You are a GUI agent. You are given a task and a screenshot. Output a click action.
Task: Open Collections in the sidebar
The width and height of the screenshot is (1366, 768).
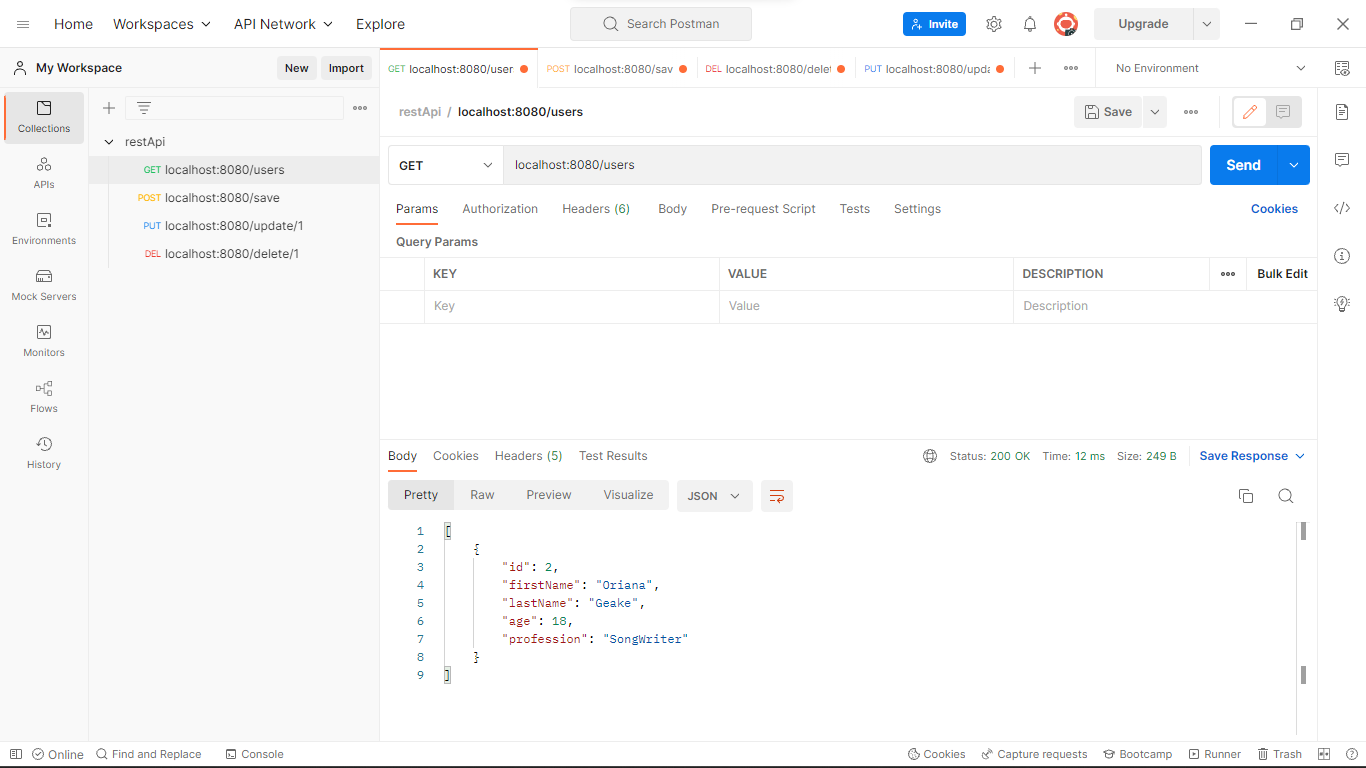[44, 117]
